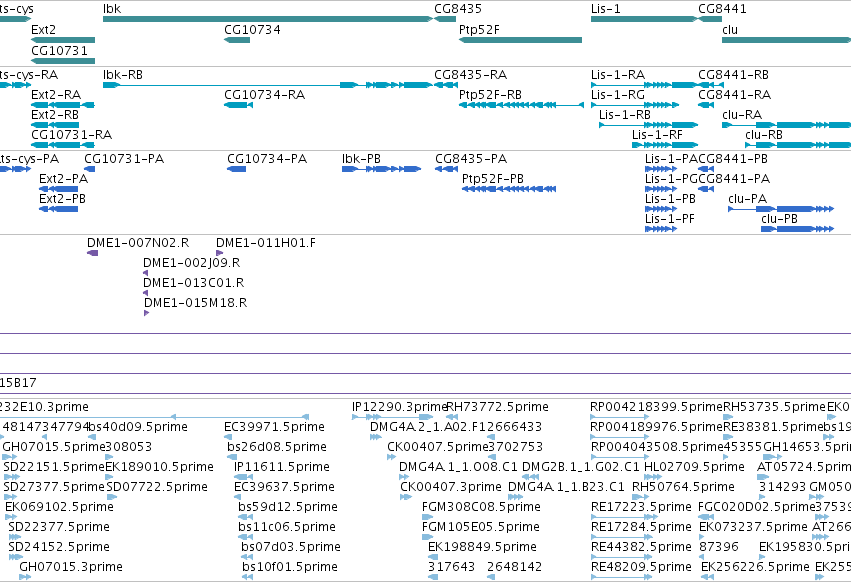Screen dimensions: 851x582
Task: Open the bs59d12.5prime EST label
Action: (x=288, y=507)
